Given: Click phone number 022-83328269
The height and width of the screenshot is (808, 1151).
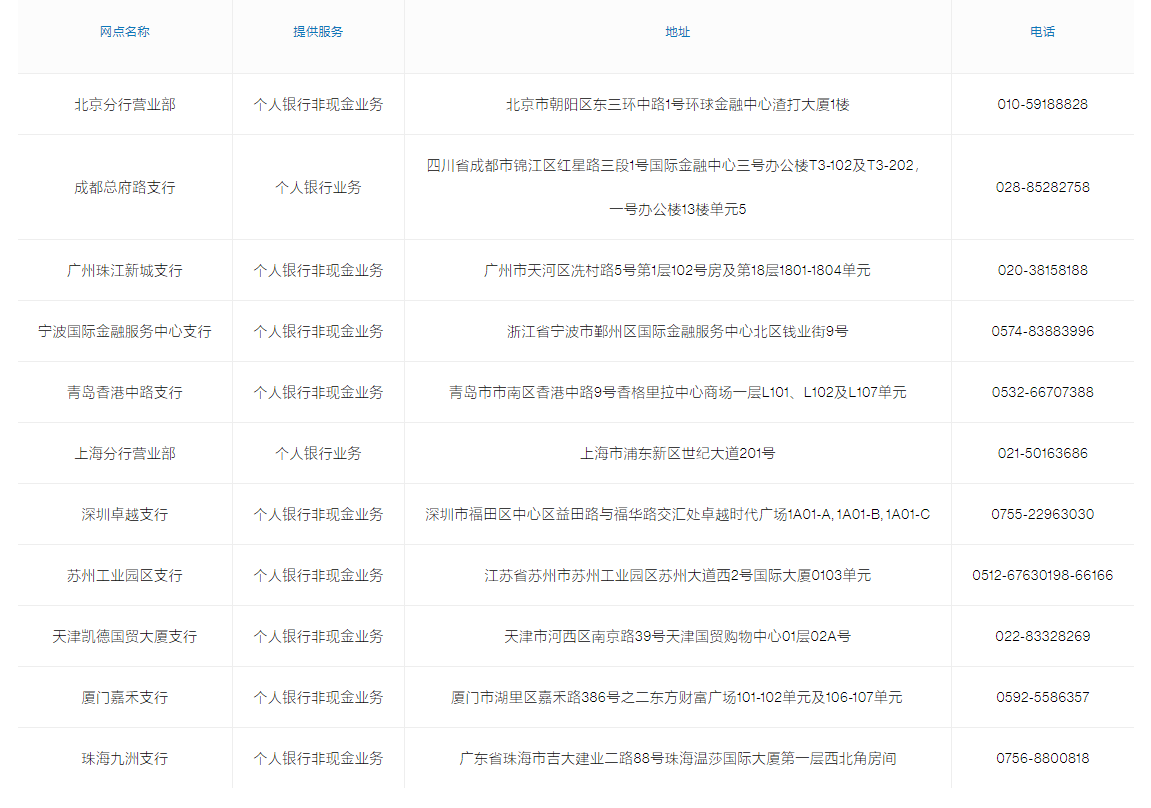Looking at the screenshot, I should (1042, 636).
